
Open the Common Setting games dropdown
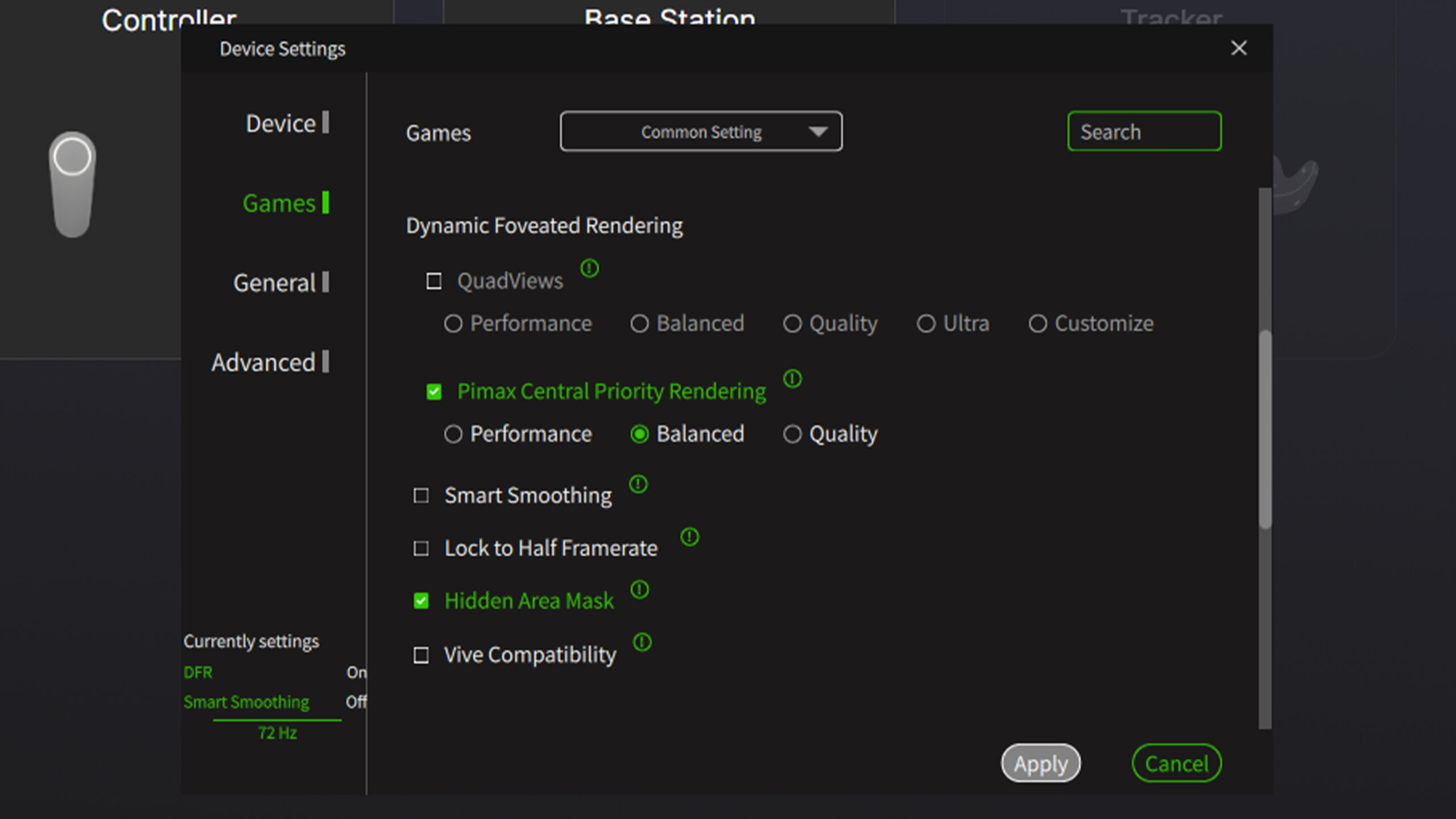coord(701,131)
